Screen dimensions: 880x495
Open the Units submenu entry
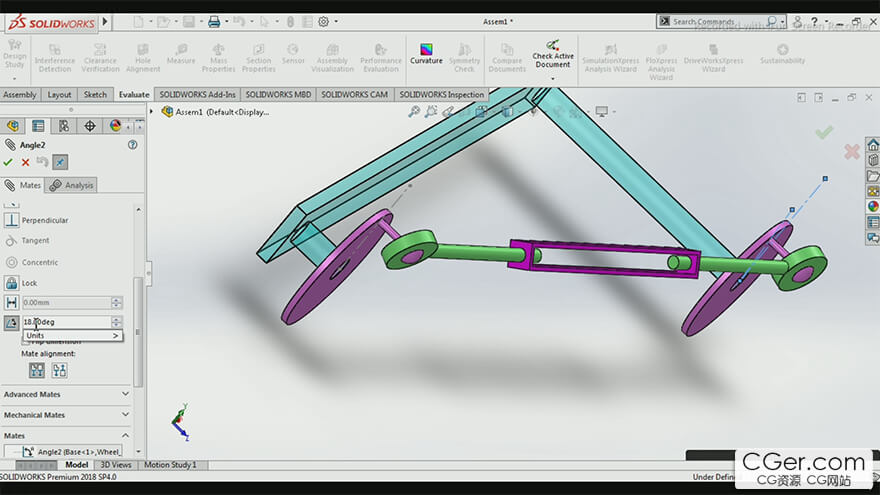(73, 335)
